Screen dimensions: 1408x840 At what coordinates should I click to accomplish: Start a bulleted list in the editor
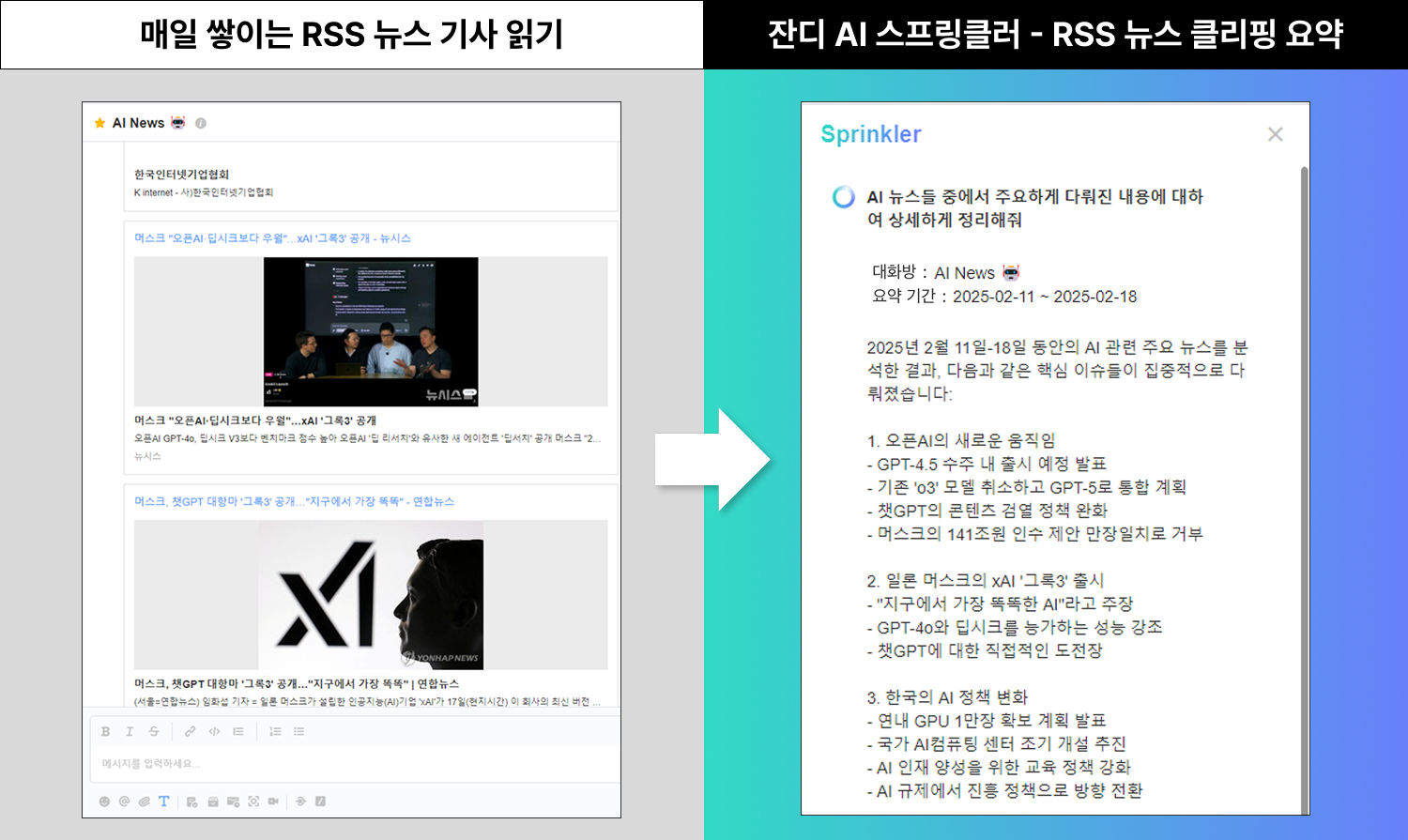298,731
